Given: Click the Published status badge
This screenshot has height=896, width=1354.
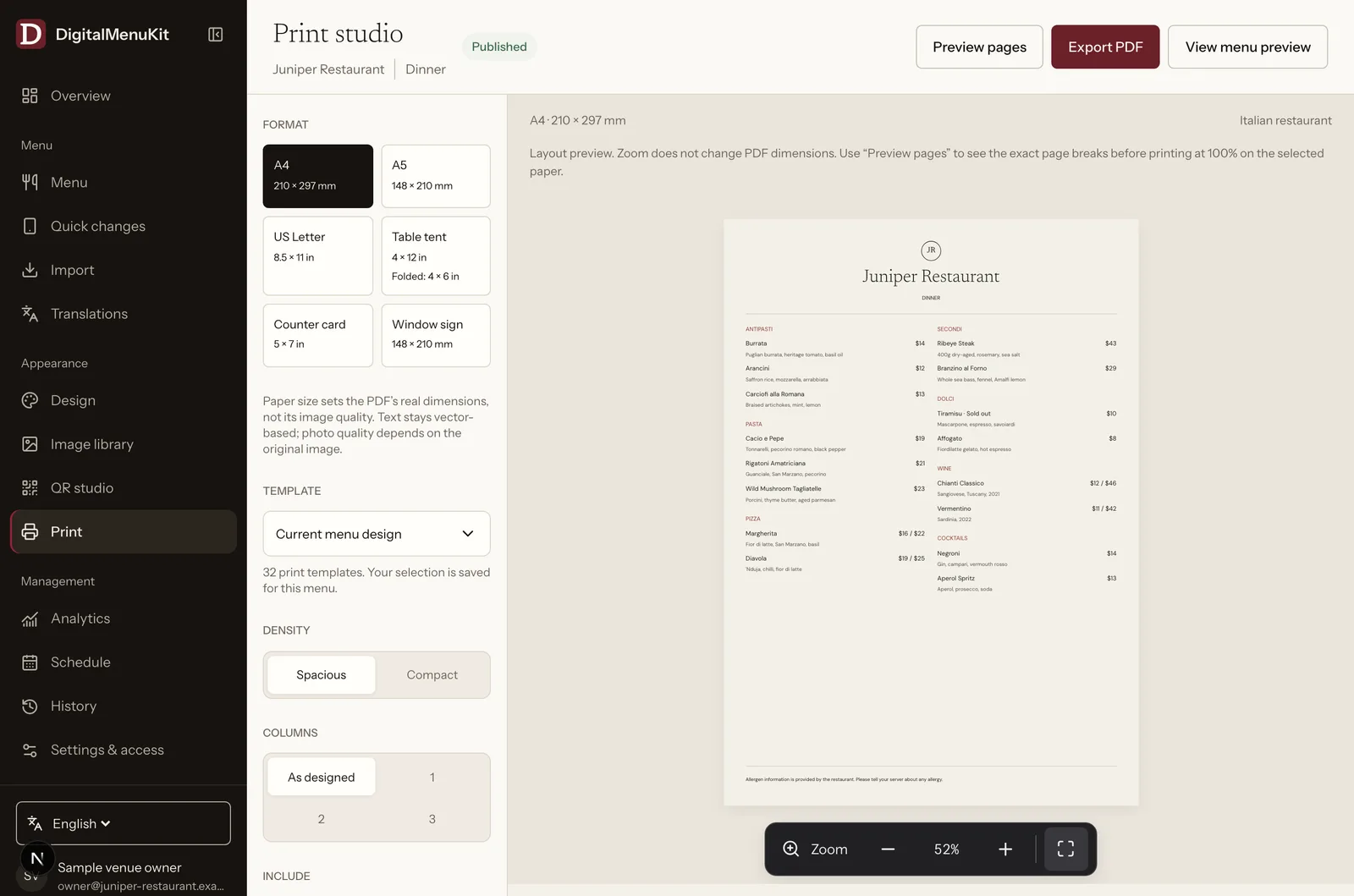Looking at the screenshot, I should [x=499, y=47].
